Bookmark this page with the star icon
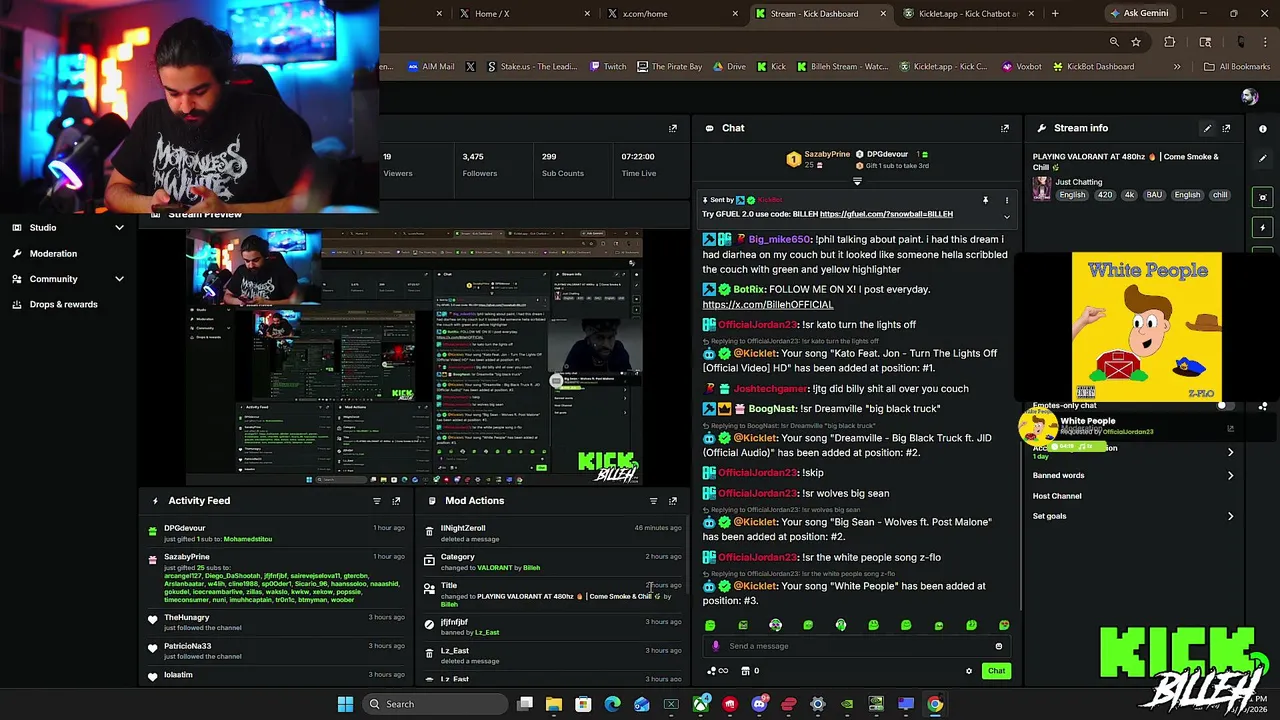This screenshot has width=1280, height=720. click(x=1136, y=42)
